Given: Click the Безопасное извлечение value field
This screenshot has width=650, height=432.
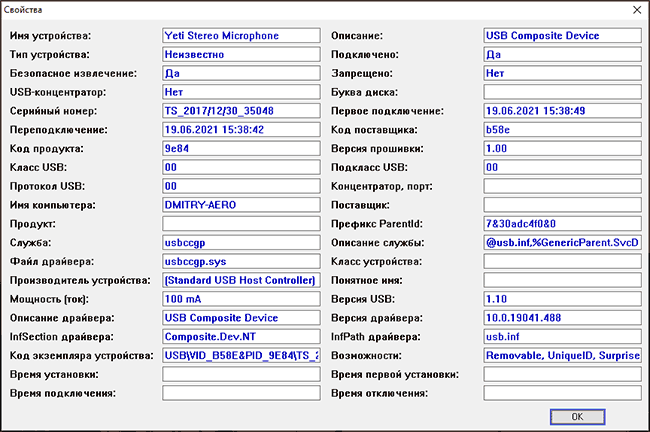Looking at the screenshot, I should [241, 73].
